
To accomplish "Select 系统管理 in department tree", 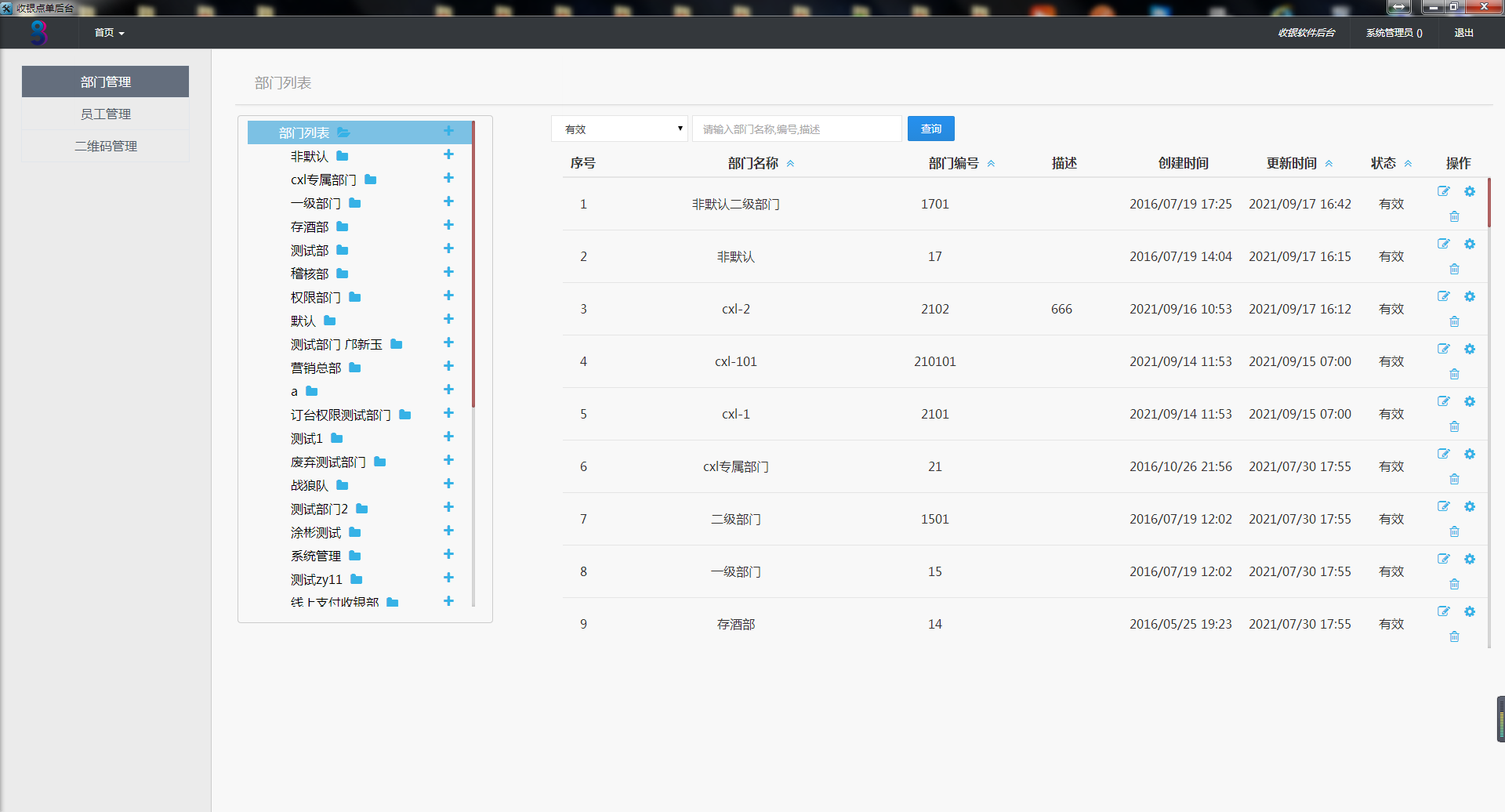I will click(x=316, y=556).
